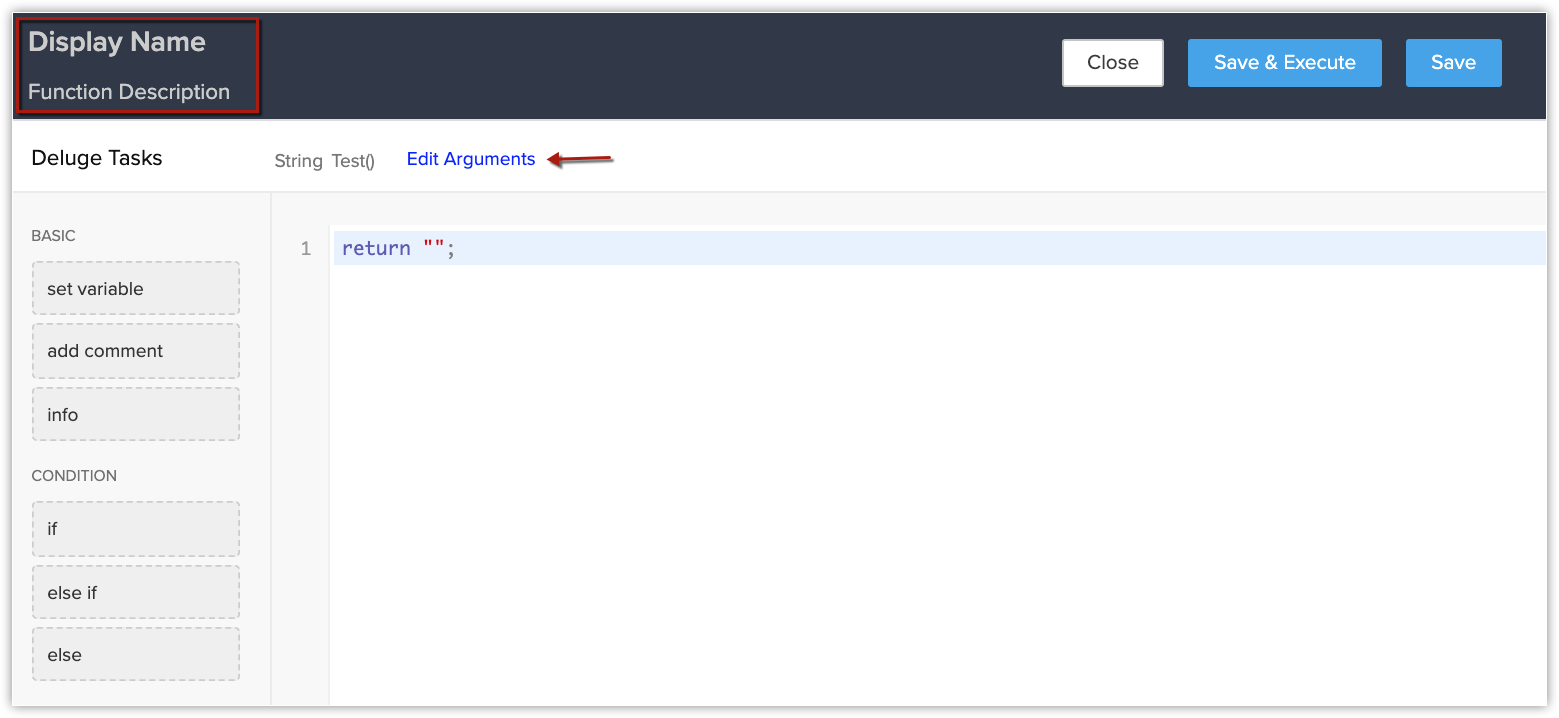
Task: Click the else condition block
Action: pyautogui.click(x=136, y=655)
